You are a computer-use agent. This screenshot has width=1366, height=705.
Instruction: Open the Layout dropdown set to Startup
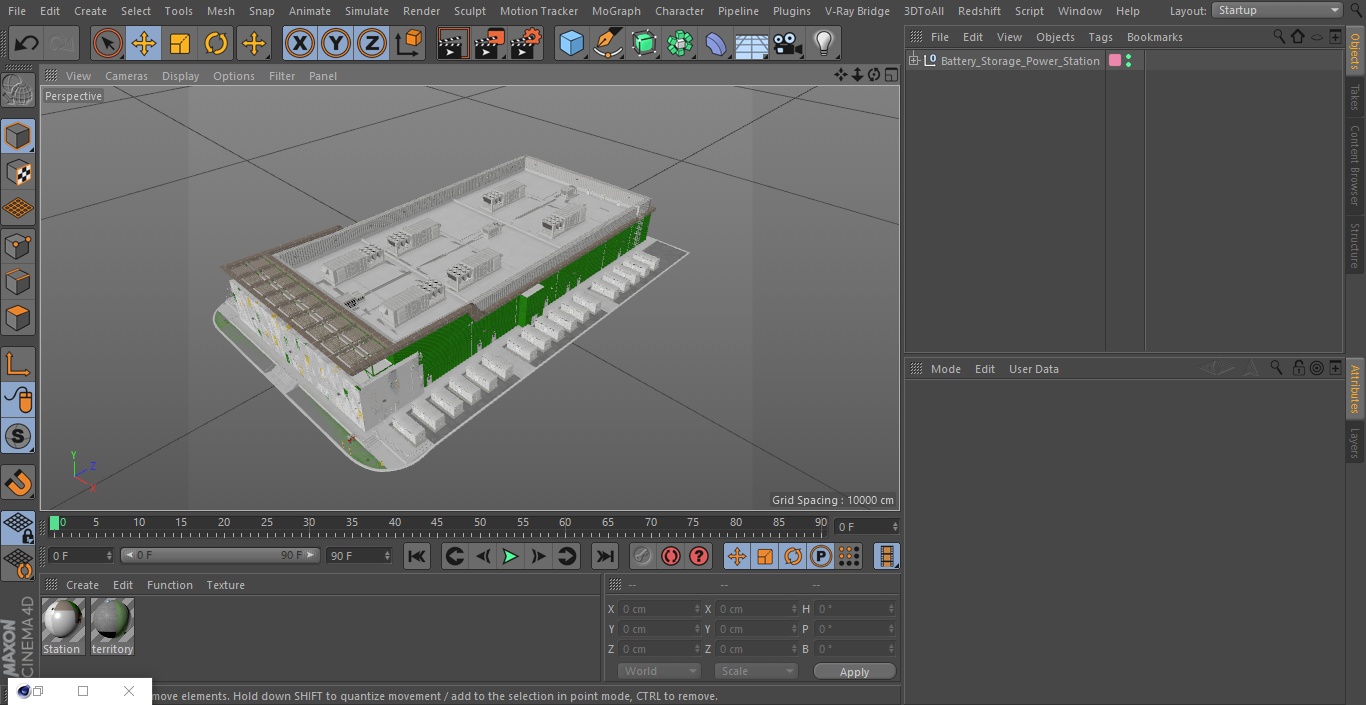pyautogui.click(x=1278, y=10)
